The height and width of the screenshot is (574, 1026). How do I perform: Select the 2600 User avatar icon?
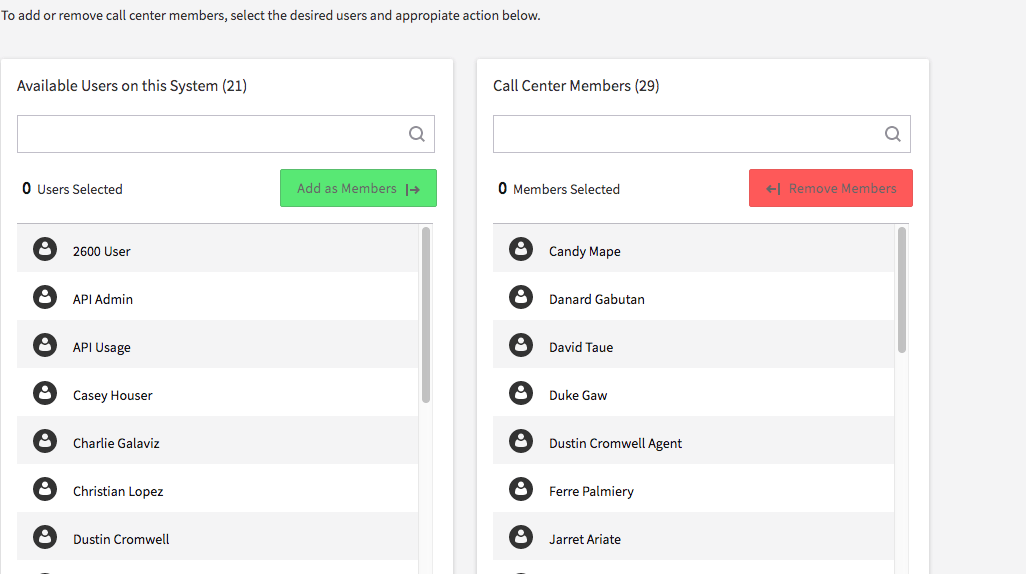coord(45,249)
